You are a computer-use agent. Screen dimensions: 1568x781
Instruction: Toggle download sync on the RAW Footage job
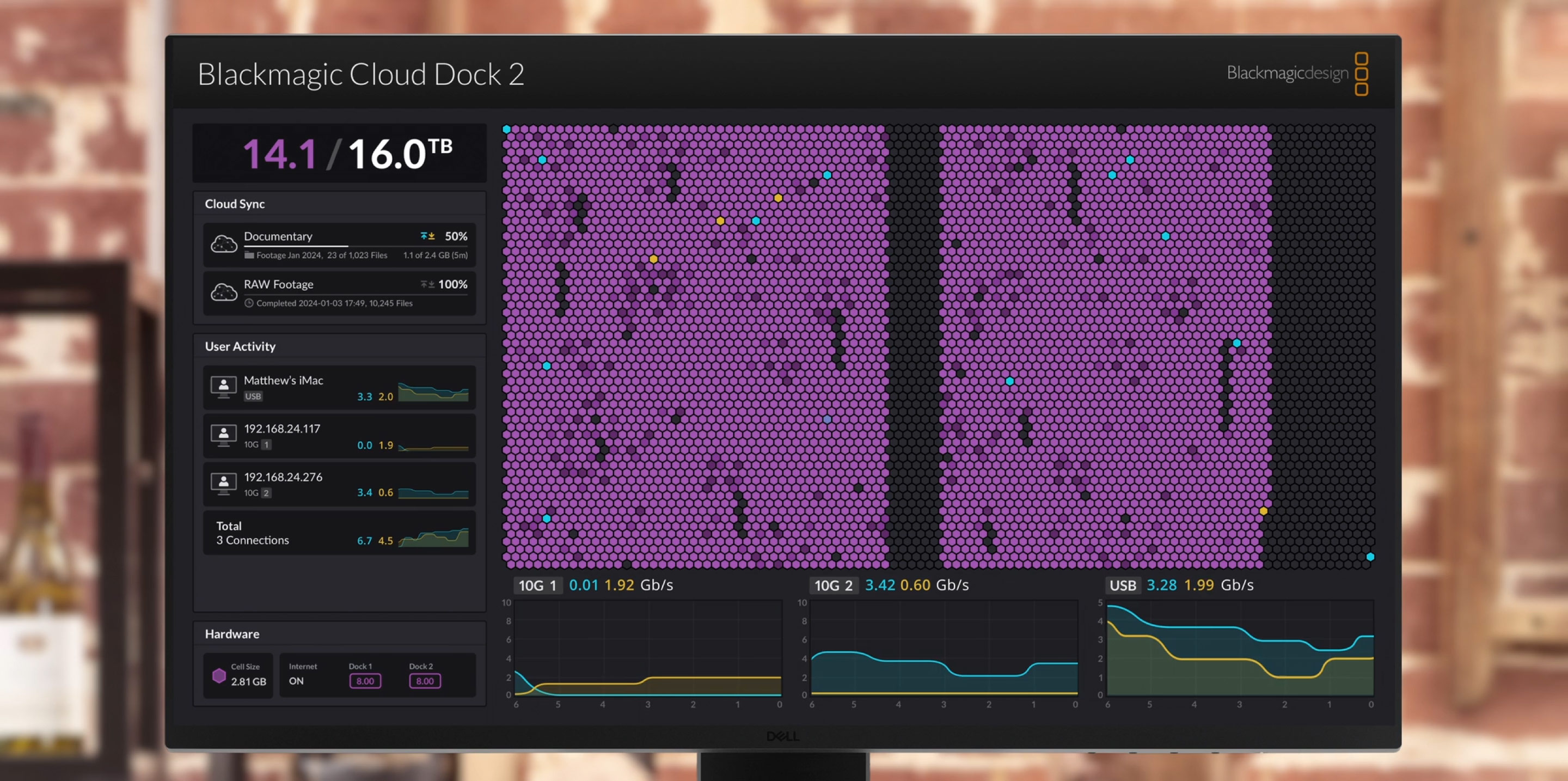pos(431,284)
